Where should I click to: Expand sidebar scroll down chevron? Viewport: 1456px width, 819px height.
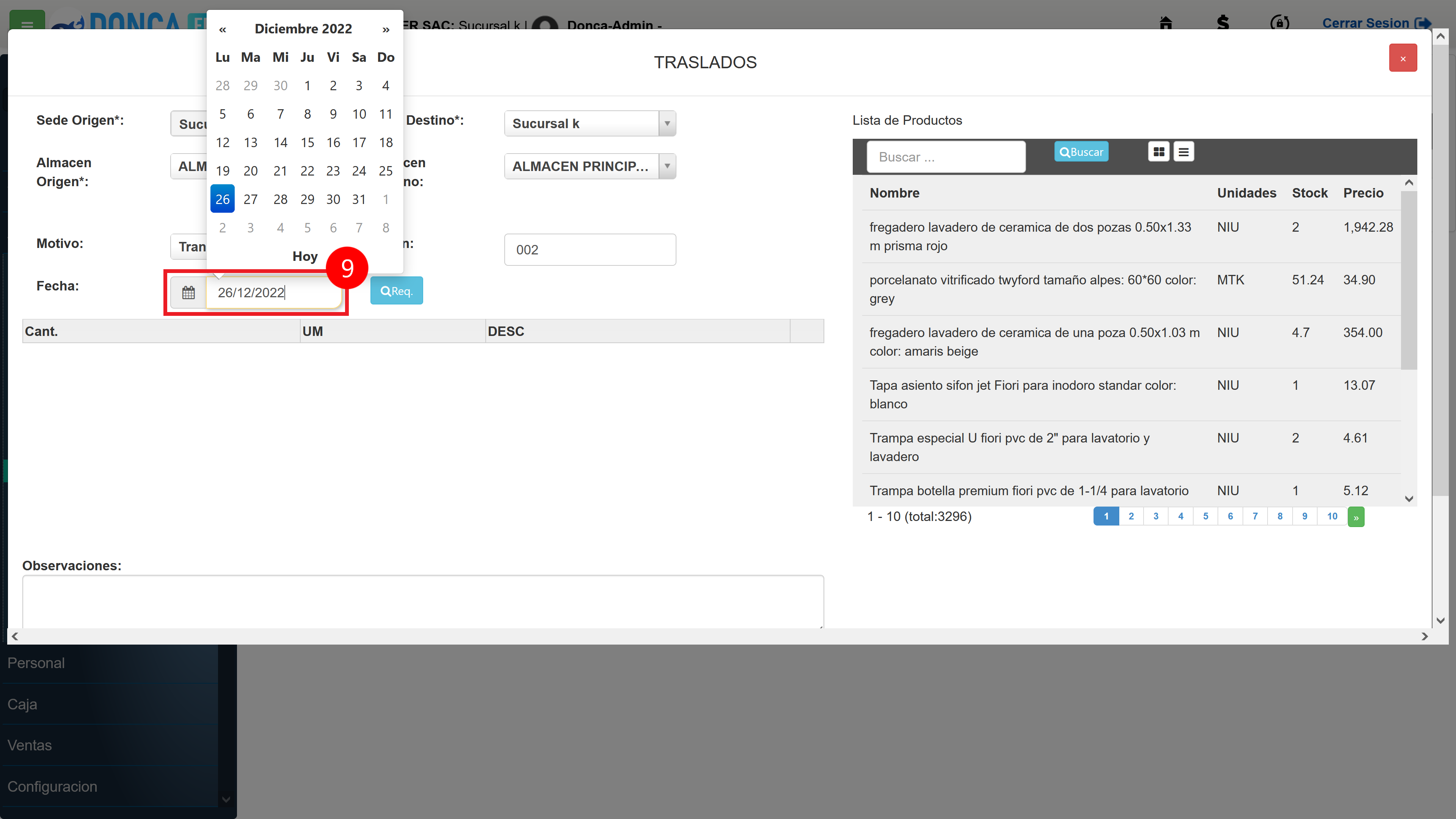click(x=226, y=799)
